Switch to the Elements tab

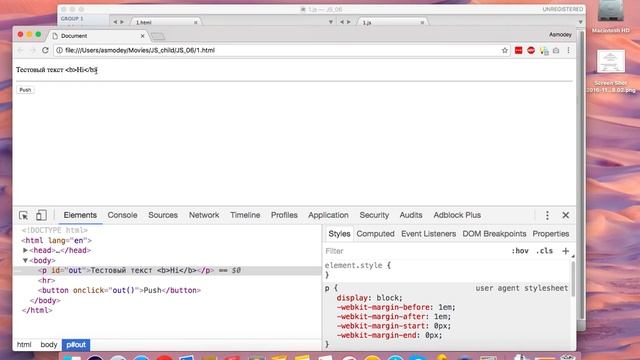click(x=80, y=215)
